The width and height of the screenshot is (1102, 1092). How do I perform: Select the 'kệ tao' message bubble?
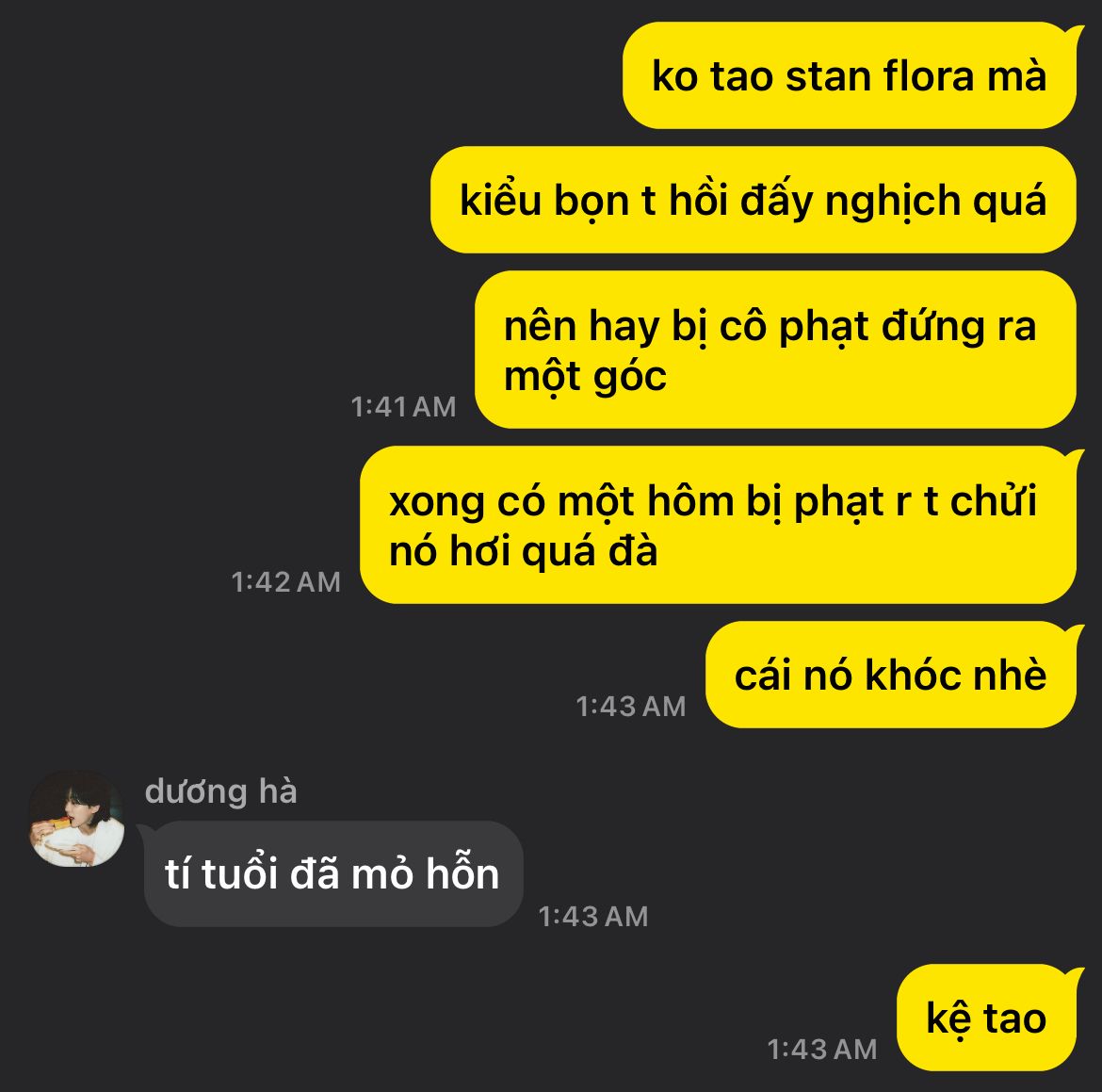click(x=986, y=1019)
